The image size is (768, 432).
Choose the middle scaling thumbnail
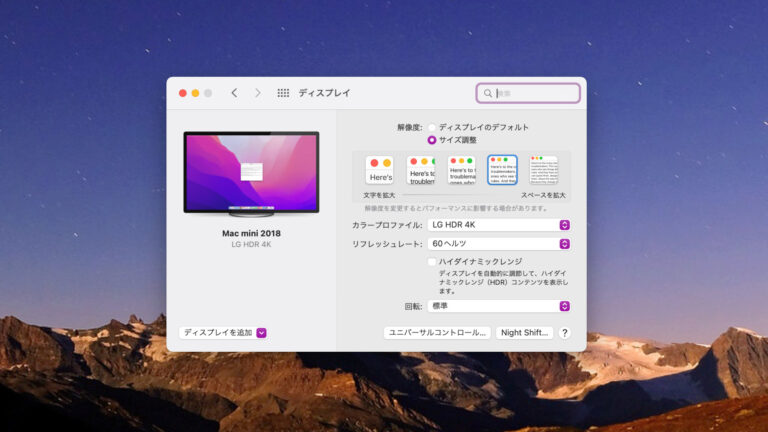(462, 170)
